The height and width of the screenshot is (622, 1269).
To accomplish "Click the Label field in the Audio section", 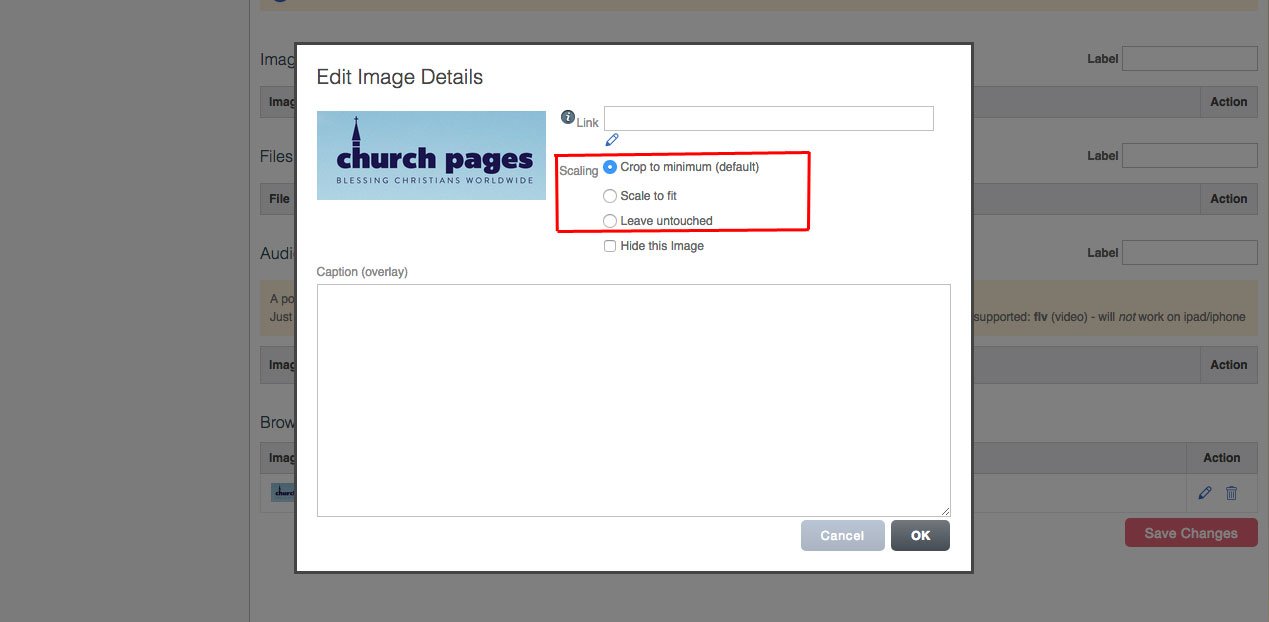I will (1190, 253).
